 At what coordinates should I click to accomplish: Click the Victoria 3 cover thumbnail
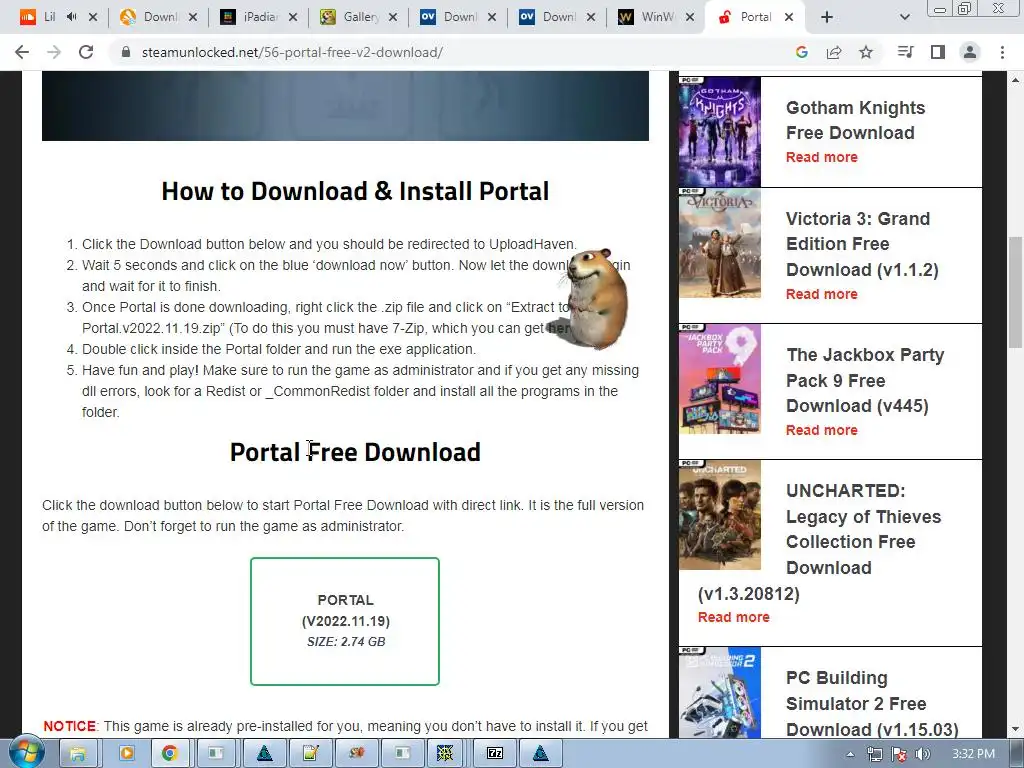pos(720,244)
